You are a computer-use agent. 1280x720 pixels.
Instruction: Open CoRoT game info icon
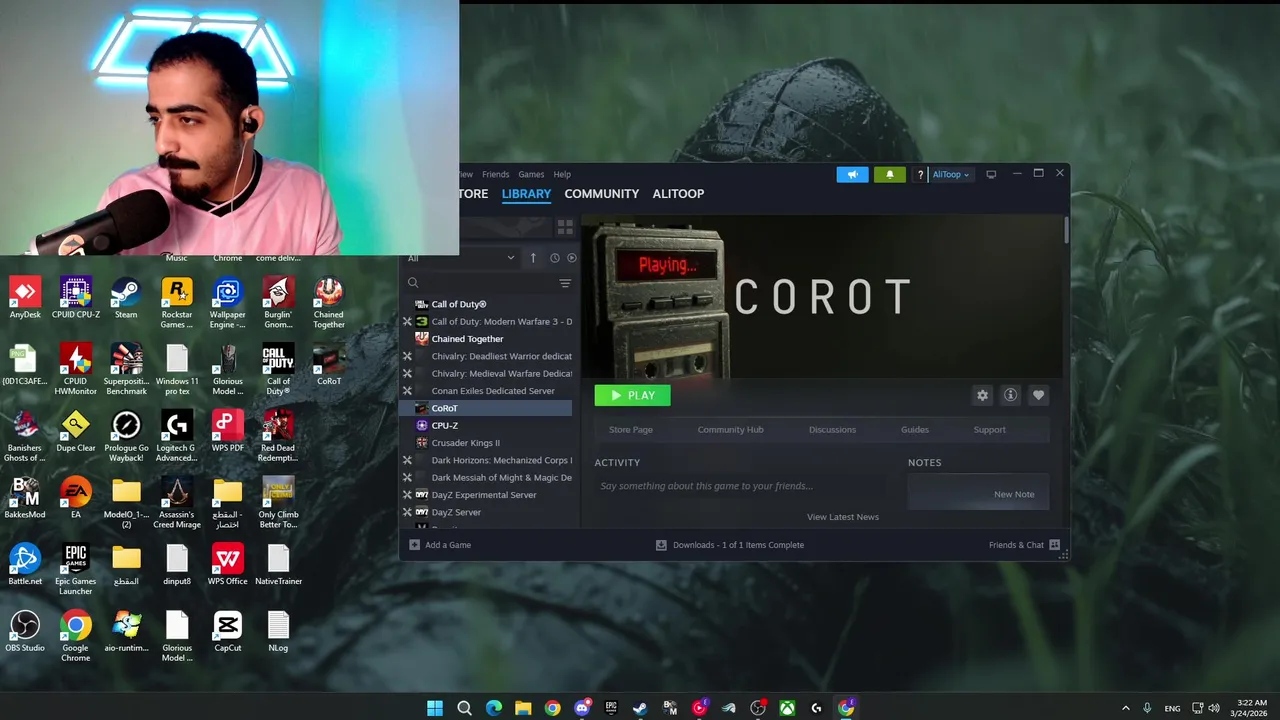[1010, 395]
